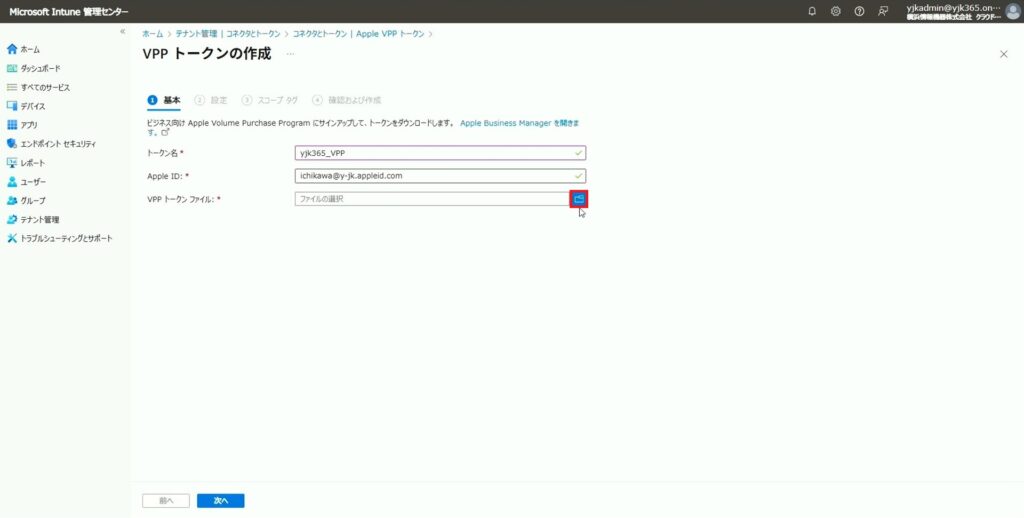Open the account avatar menu
1024x518 pixels.
tap(1013, 11)
